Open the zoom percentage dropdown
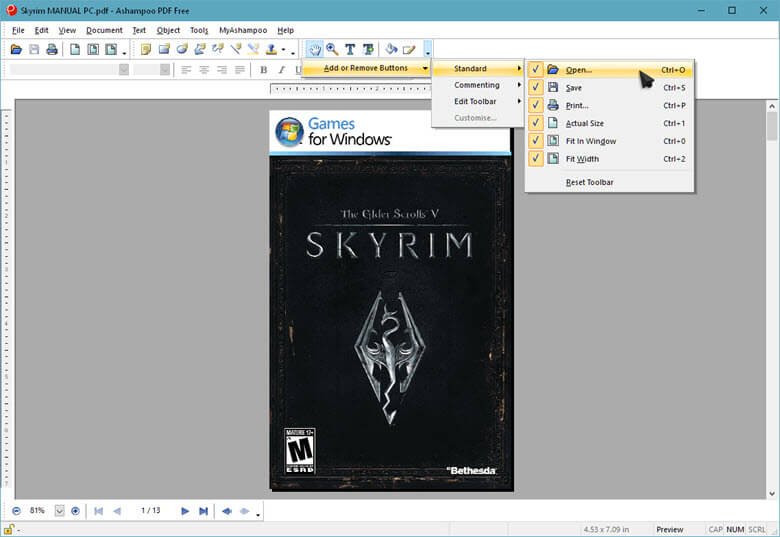 pyautogui.click(x=60, y=511)
